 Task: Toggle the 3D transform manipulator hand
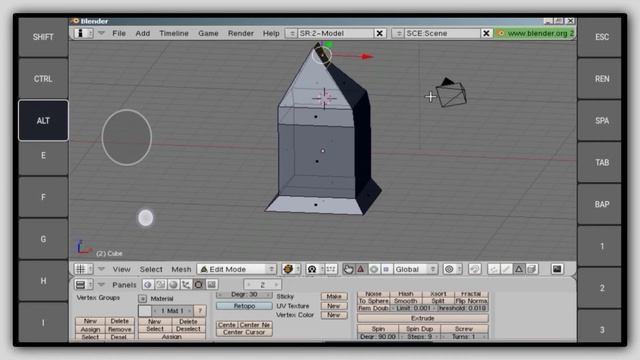(x=349, y=269)
